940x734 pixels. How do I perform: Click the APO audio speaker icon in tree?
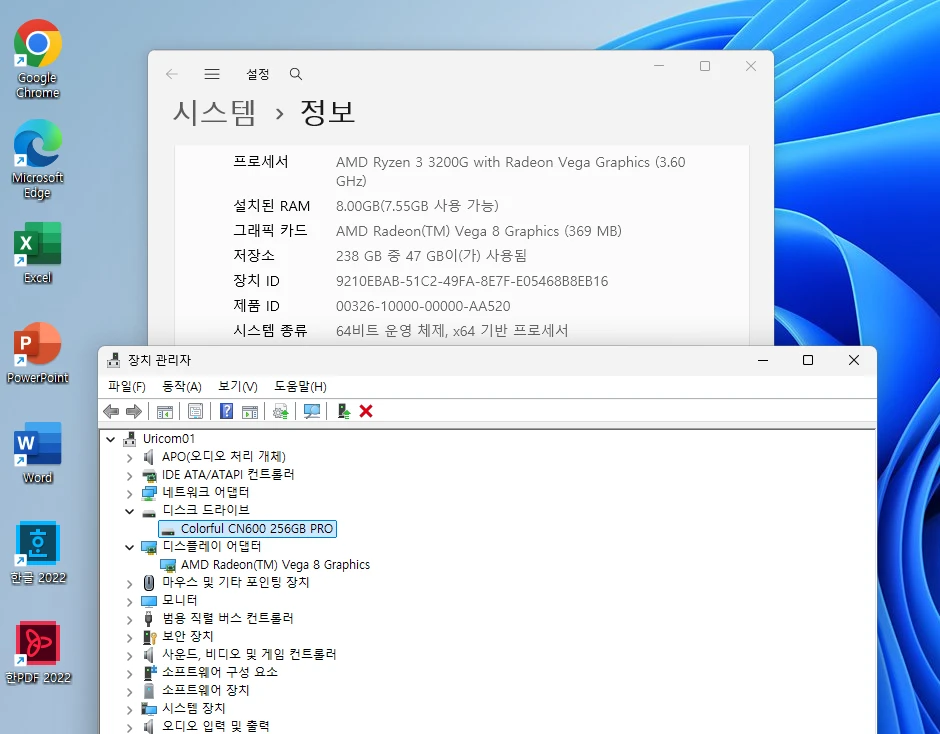pos(149,457)
